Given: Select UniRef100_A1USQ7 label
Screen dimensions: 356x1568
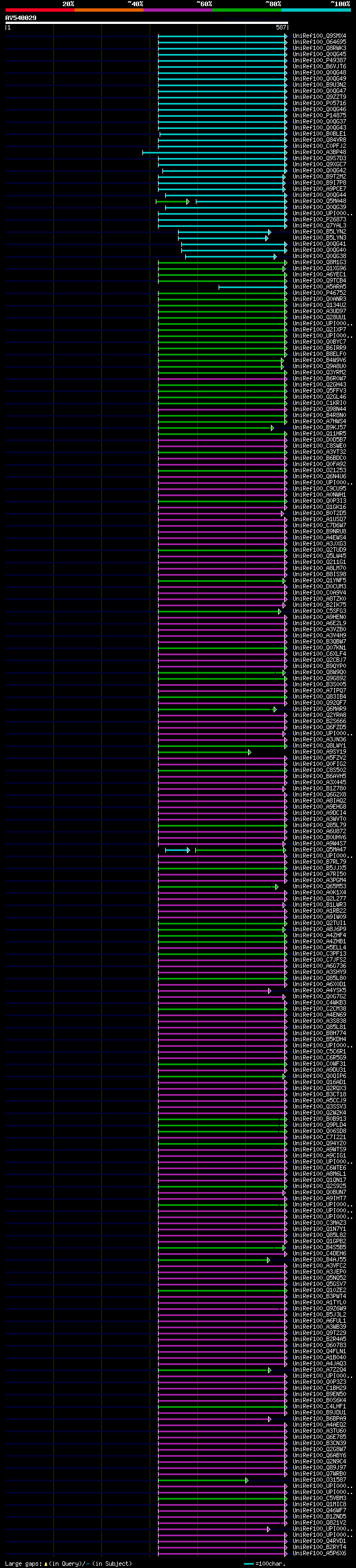Looking at the screenshot, I should [x=319, y=520].
